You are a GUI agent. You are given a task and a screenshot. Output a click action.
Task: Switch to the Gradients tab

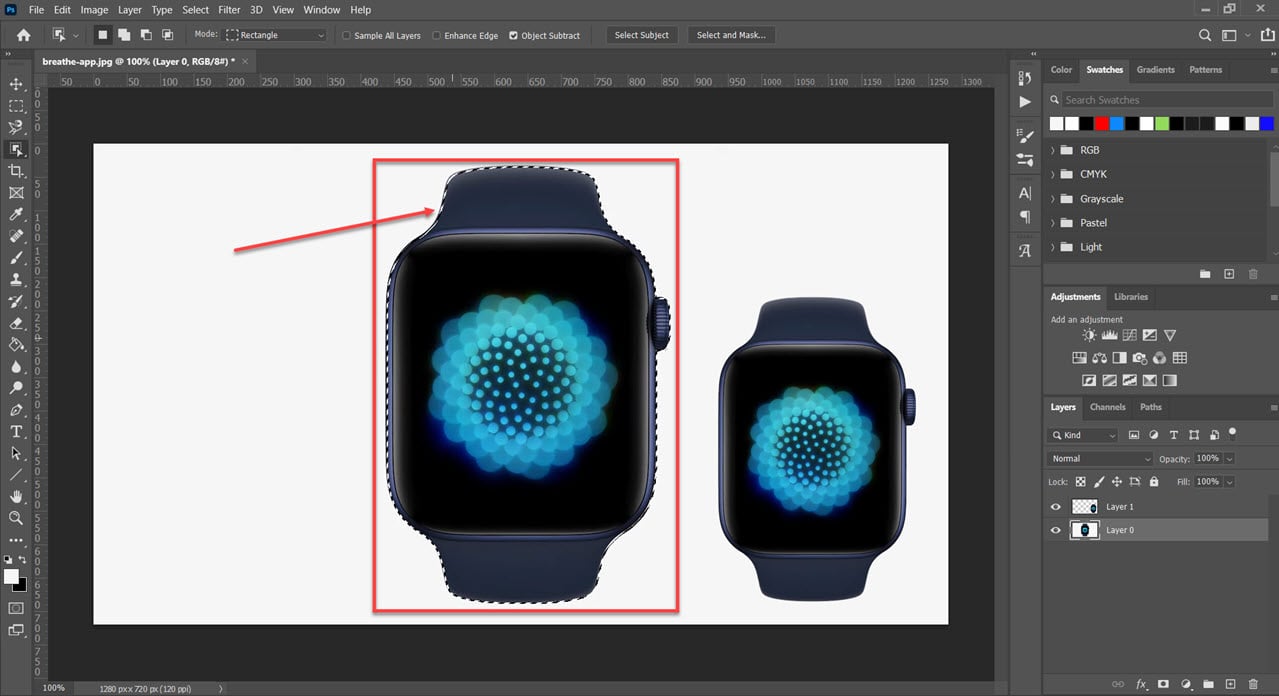tap(1156, 70)
